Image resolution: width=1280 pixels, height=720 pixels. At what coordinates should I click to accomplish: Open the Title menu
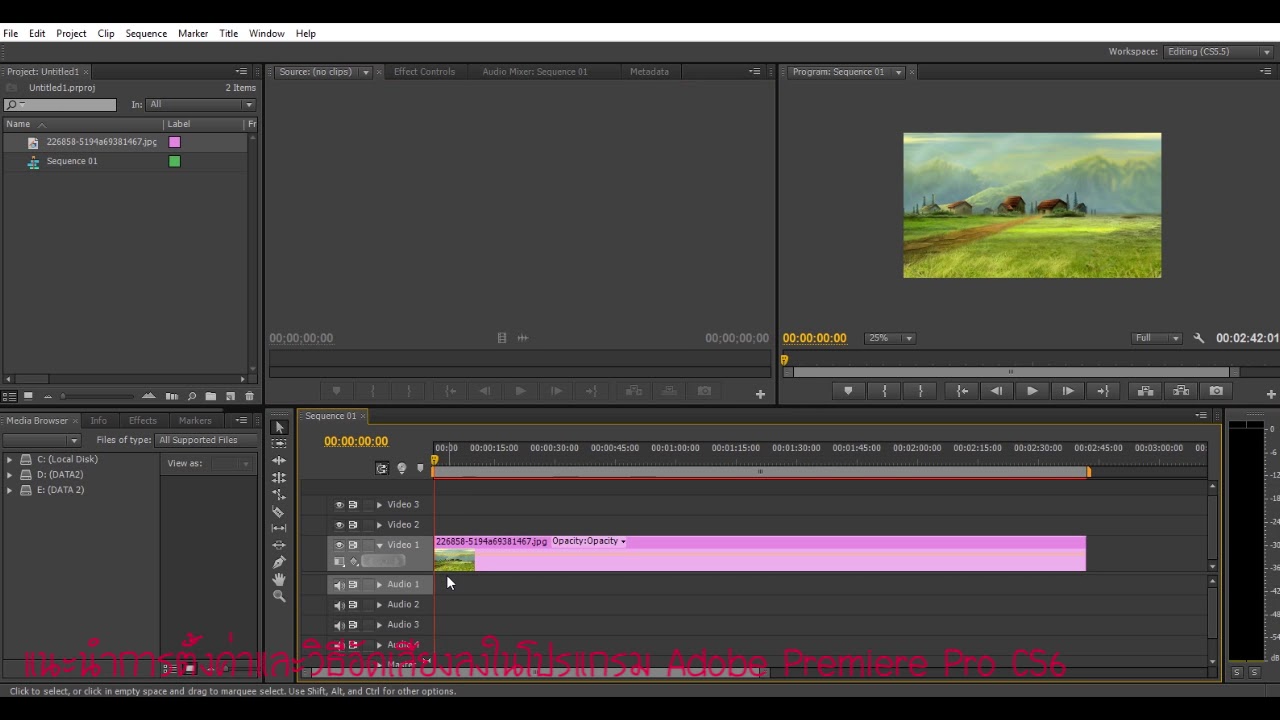[x=229, y=34]
